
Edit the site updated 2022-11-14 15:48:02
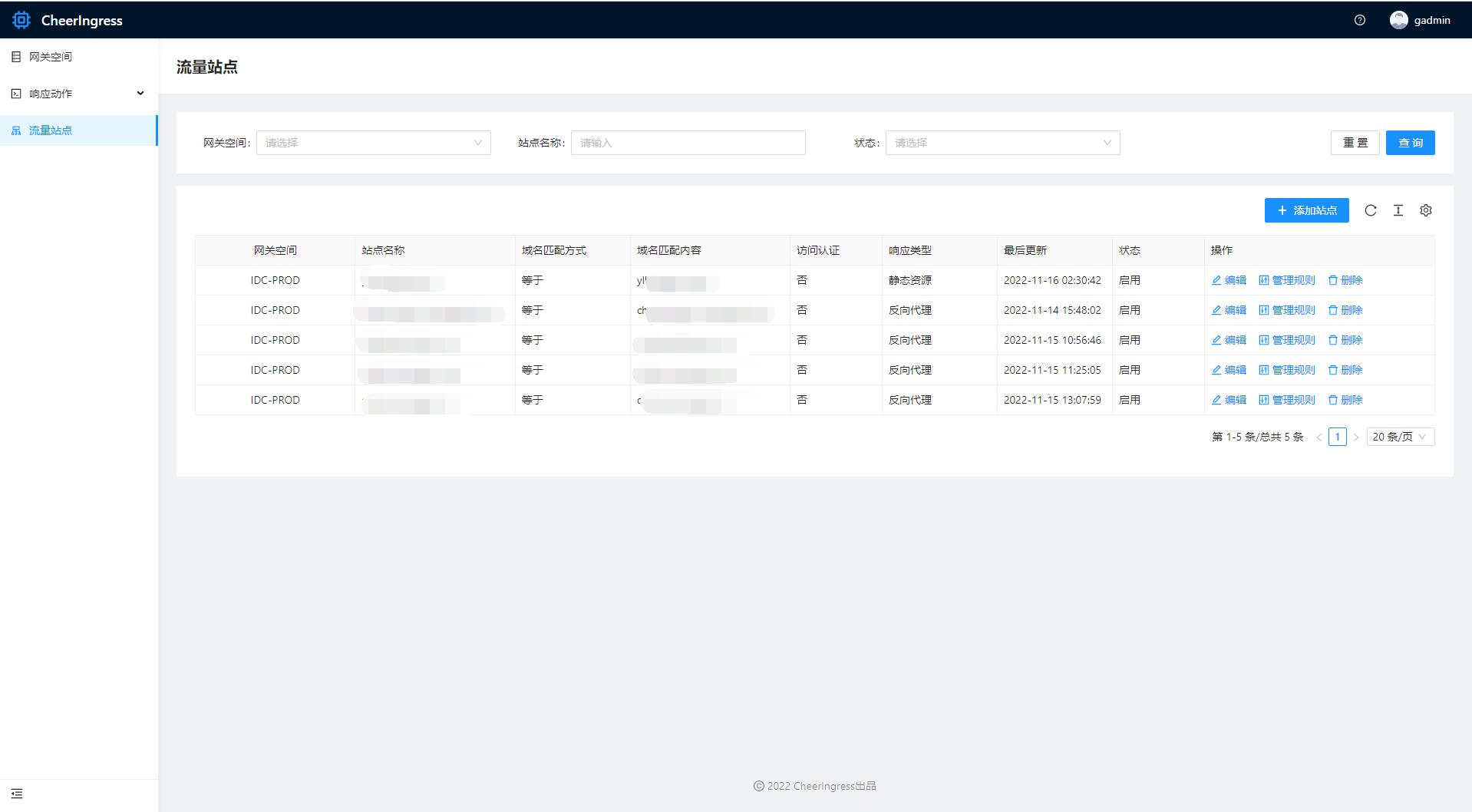pos(1229,310)
